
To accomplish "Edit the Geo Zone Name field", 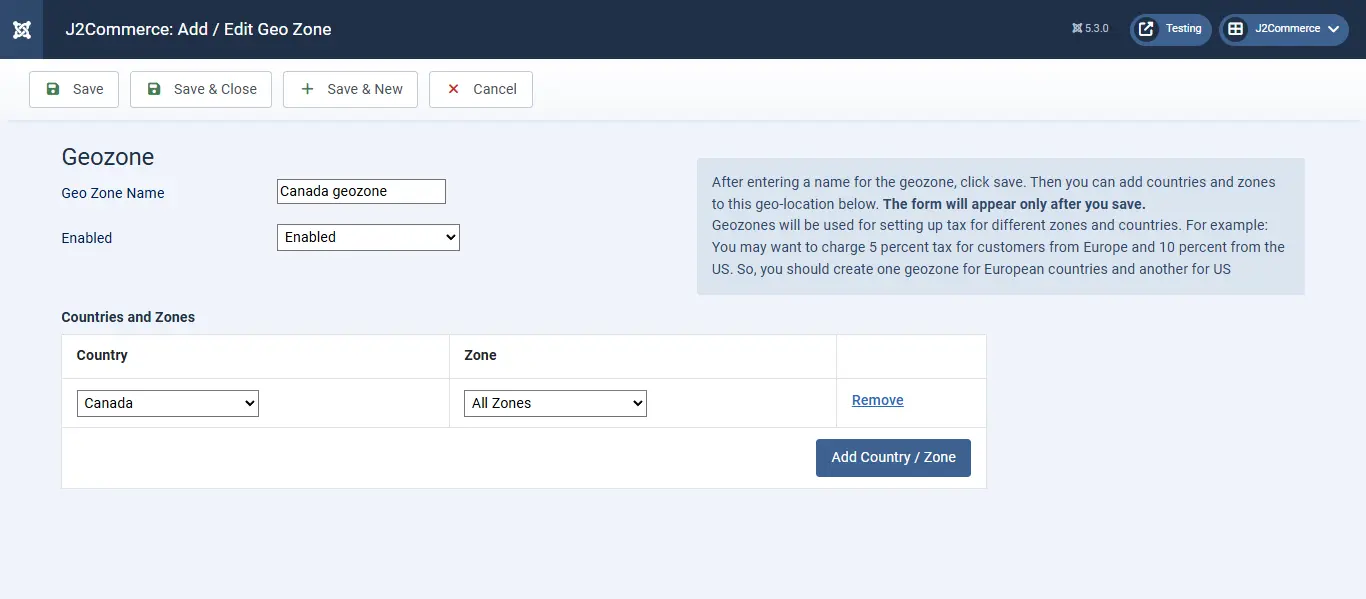I will [361, 191].
